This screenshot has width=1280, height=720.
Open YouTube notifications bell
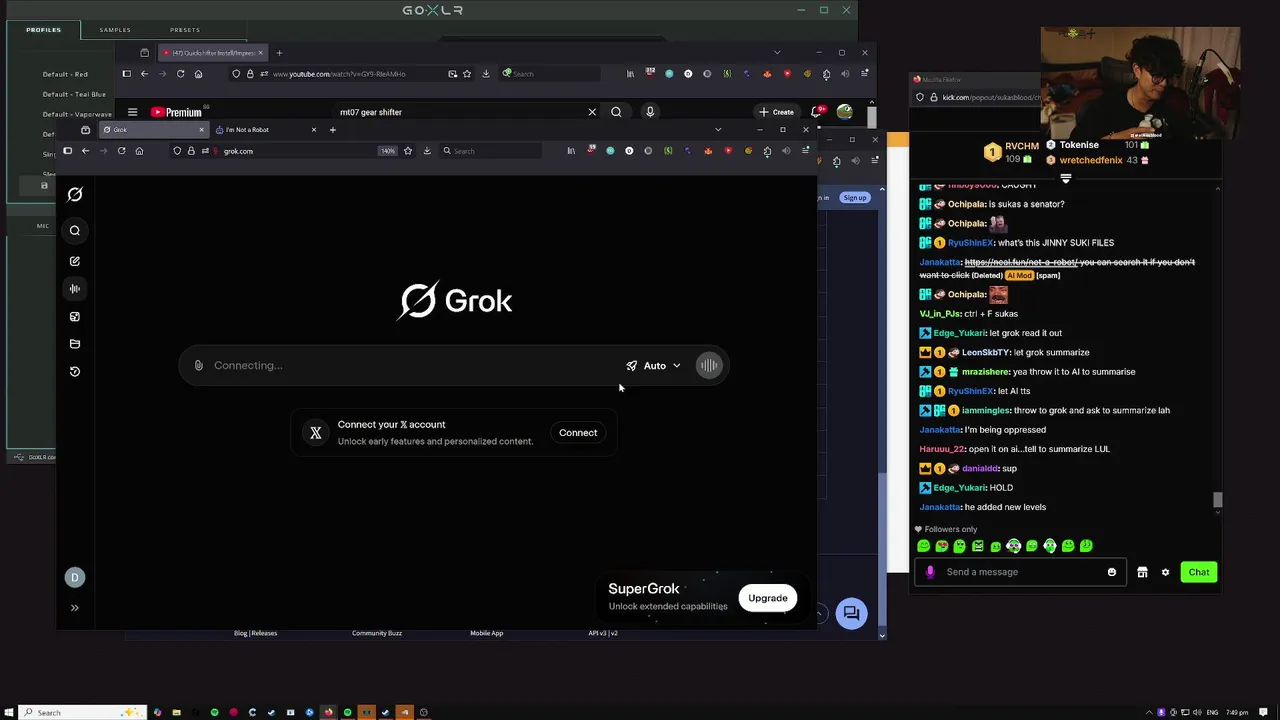coord(818,112)
